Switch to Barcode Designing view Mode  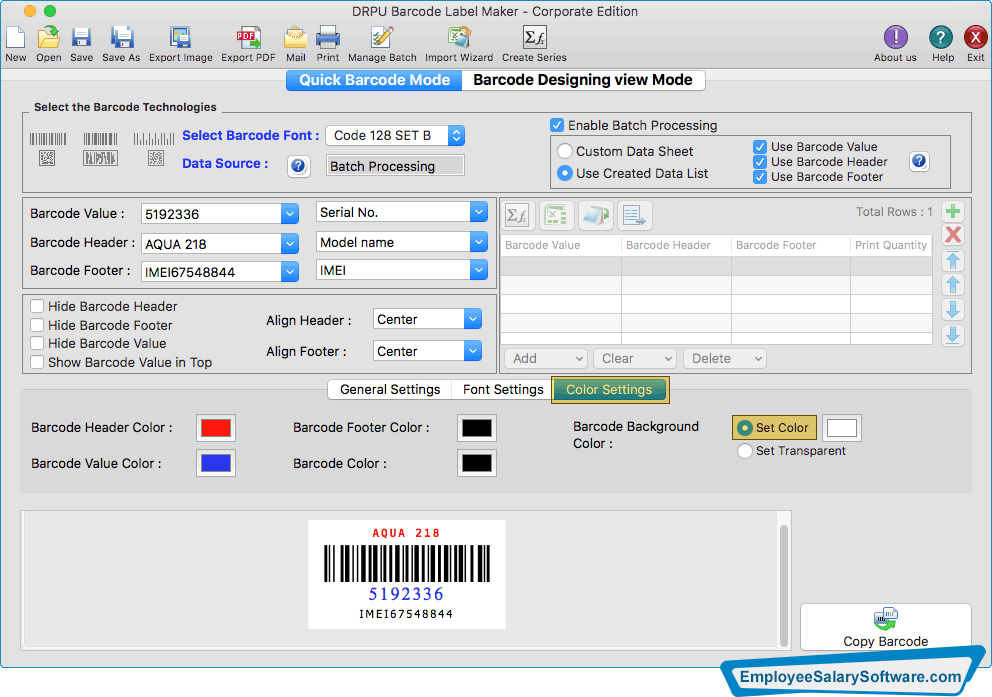[x=583, y=80]
